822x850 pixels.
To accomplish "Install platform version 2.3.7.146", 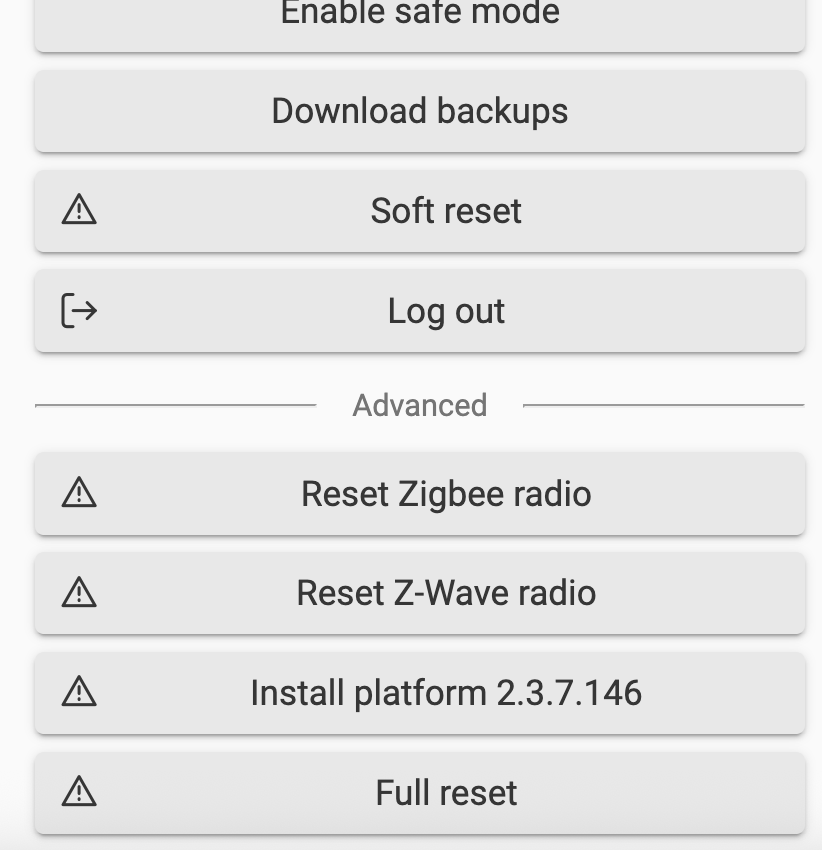I will (x=448, y=693).
